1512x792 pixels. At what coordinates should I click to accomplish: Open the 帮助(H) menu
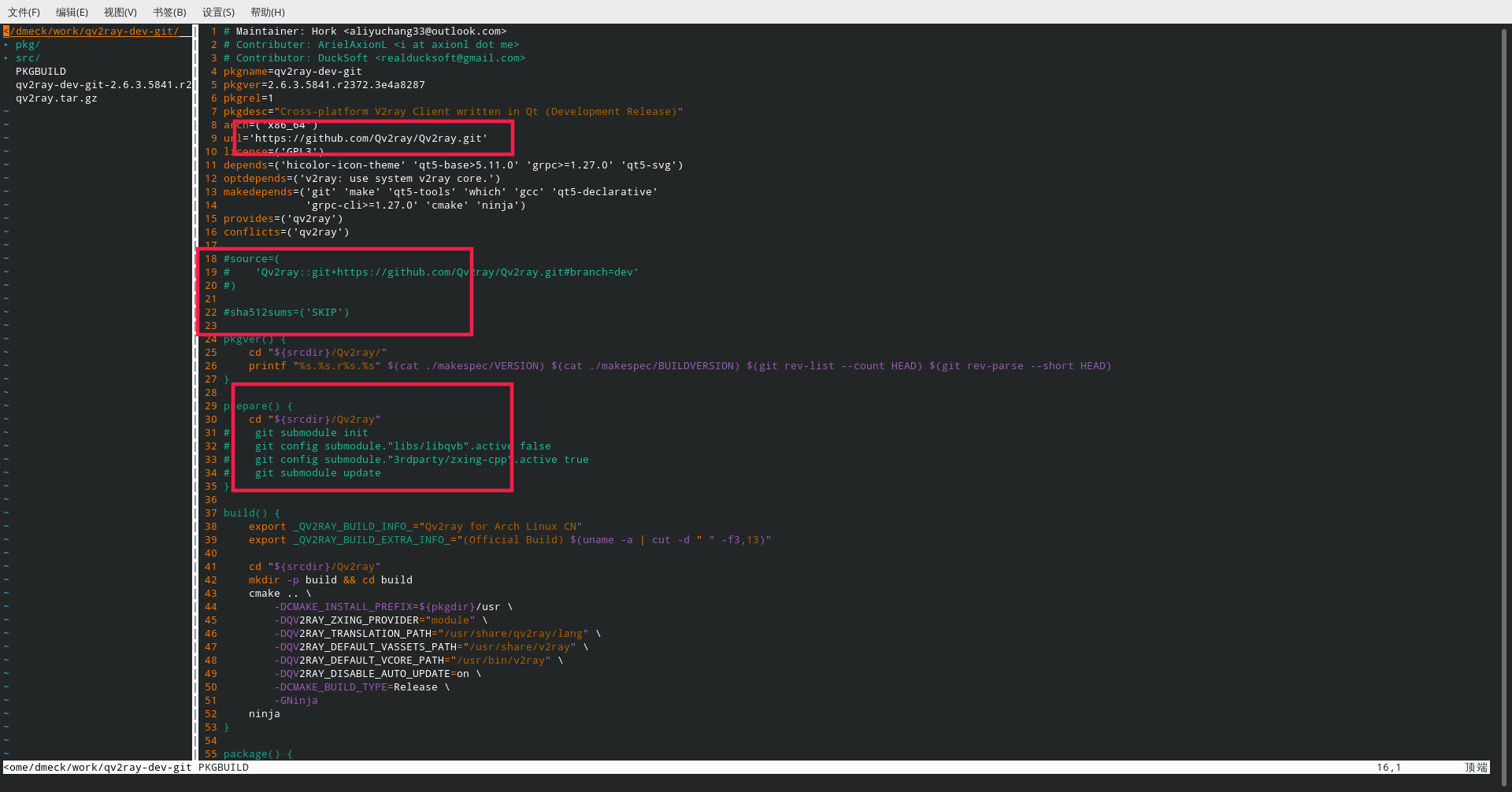coord(268,12)
